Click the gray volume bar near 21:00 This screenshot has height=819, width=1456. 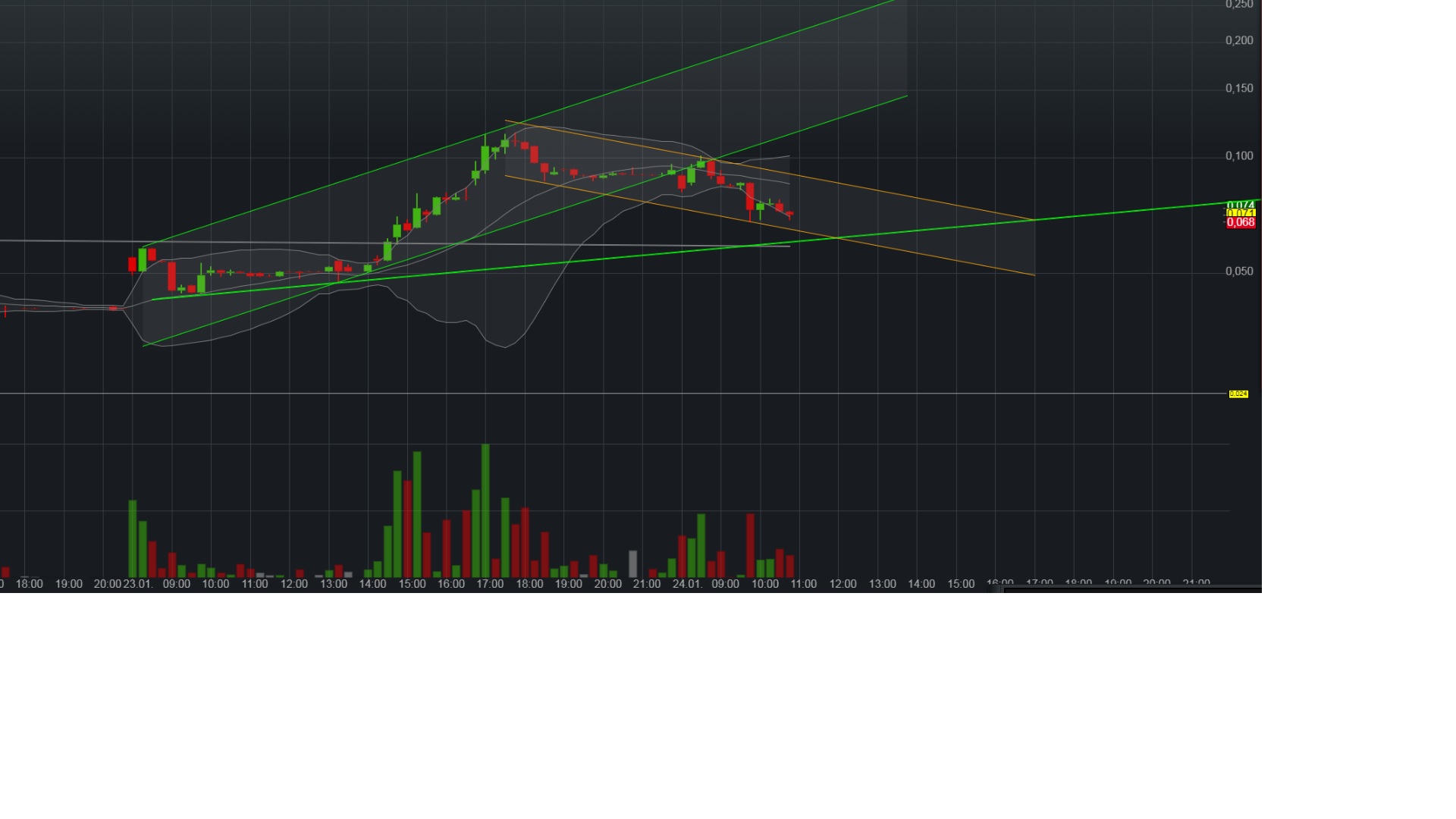click(x=632, y=563)
